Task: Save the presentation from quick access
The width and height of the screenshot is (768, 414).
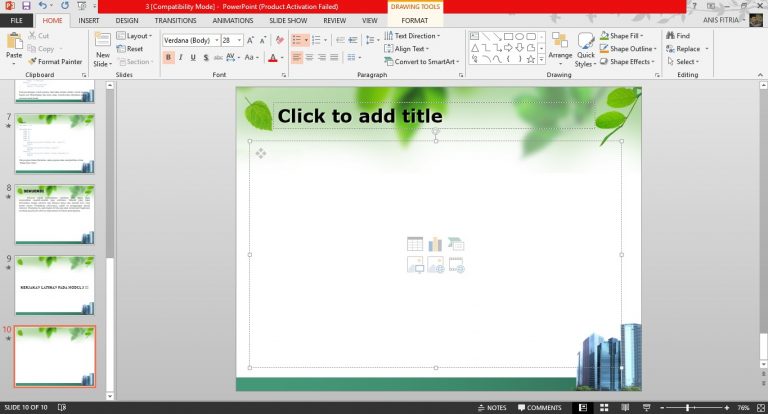Action: [26, 6]
